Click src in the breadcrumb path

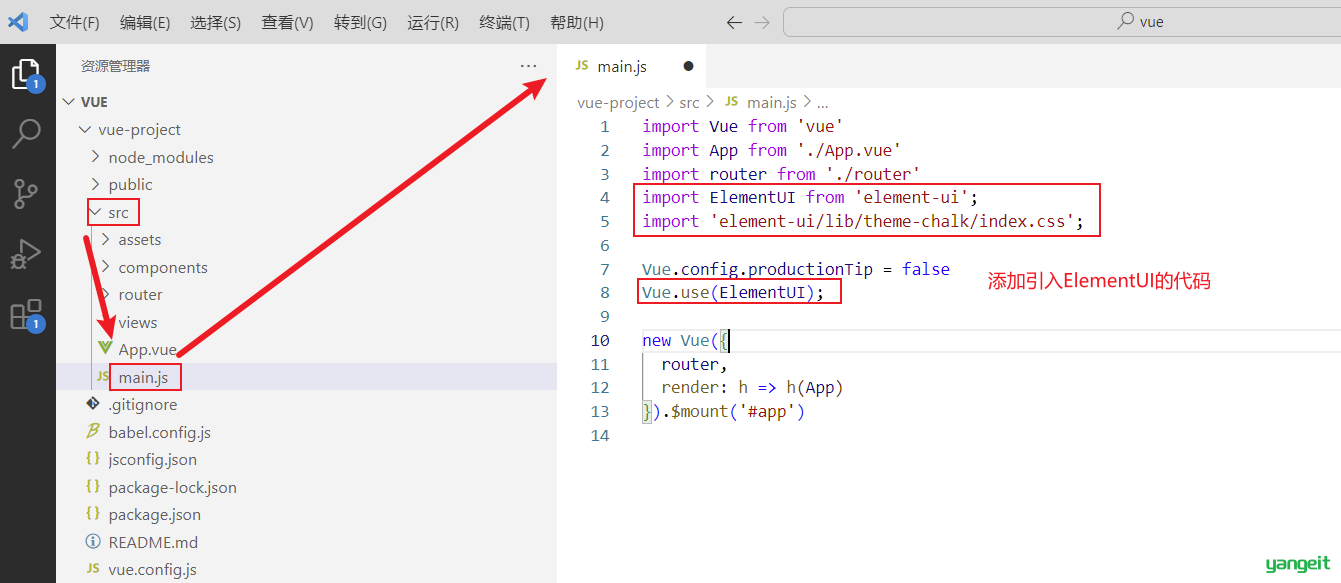click(690, 102)
